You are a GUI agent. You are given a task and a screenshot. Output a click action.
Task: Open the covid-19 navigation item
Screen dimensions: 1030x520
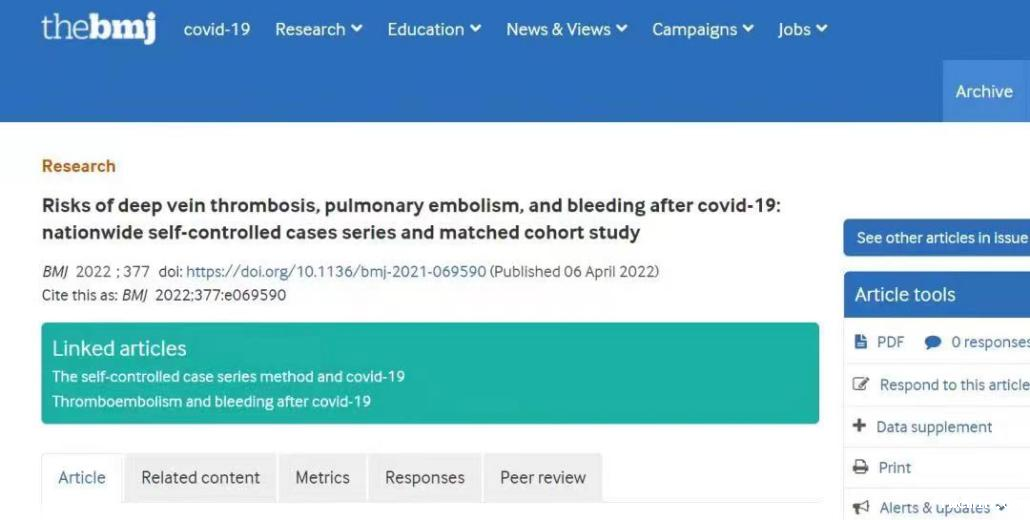[x=217, y=29]
